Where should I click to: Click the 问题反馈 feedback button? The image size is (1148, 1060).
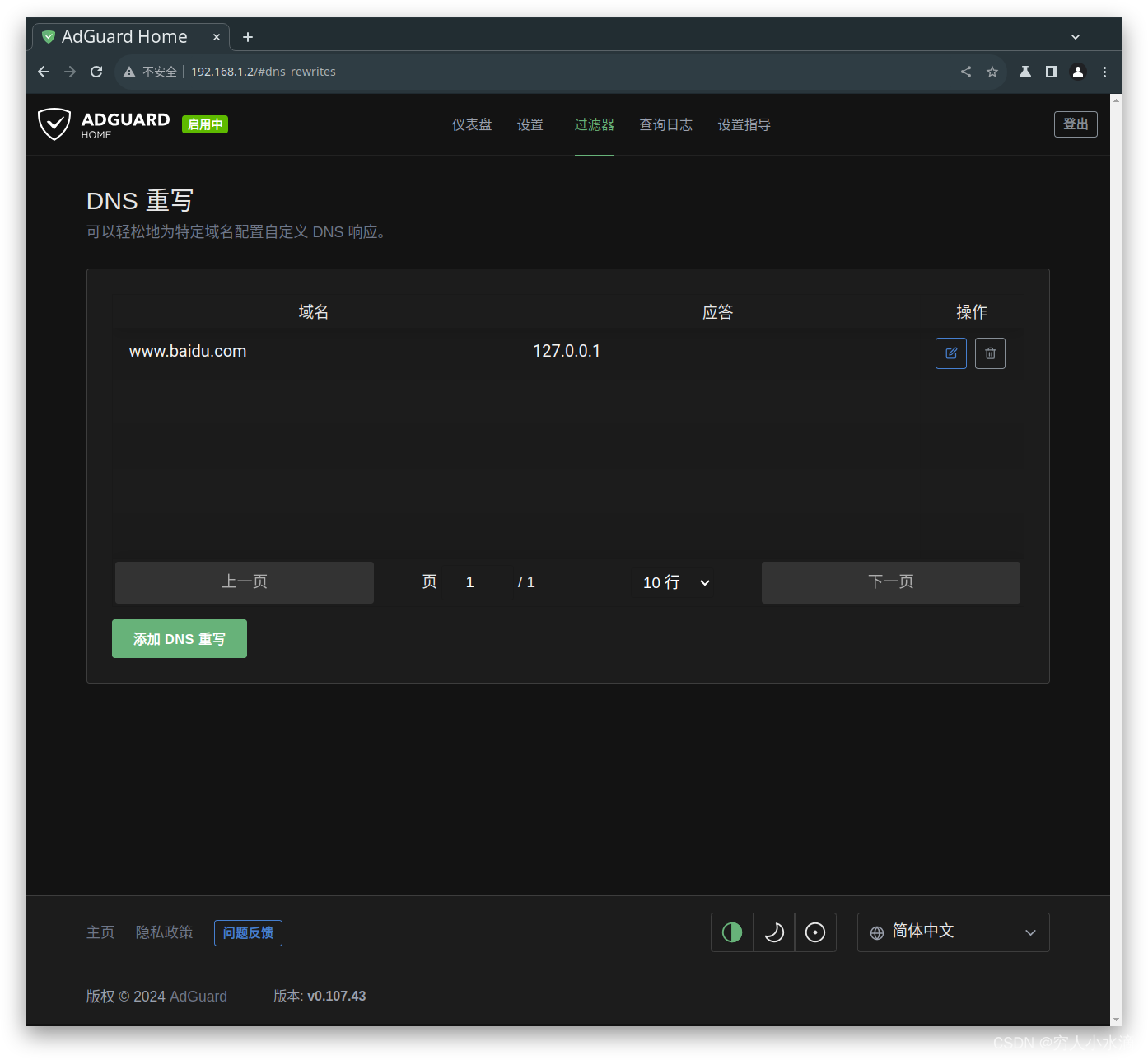248,933
